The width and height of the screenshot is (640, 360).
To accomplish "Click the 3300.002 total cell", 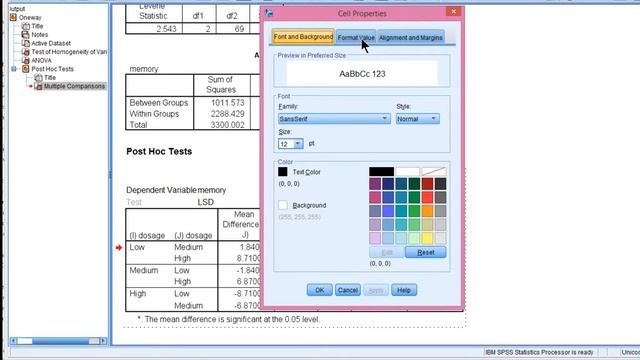I will (228, 125).
